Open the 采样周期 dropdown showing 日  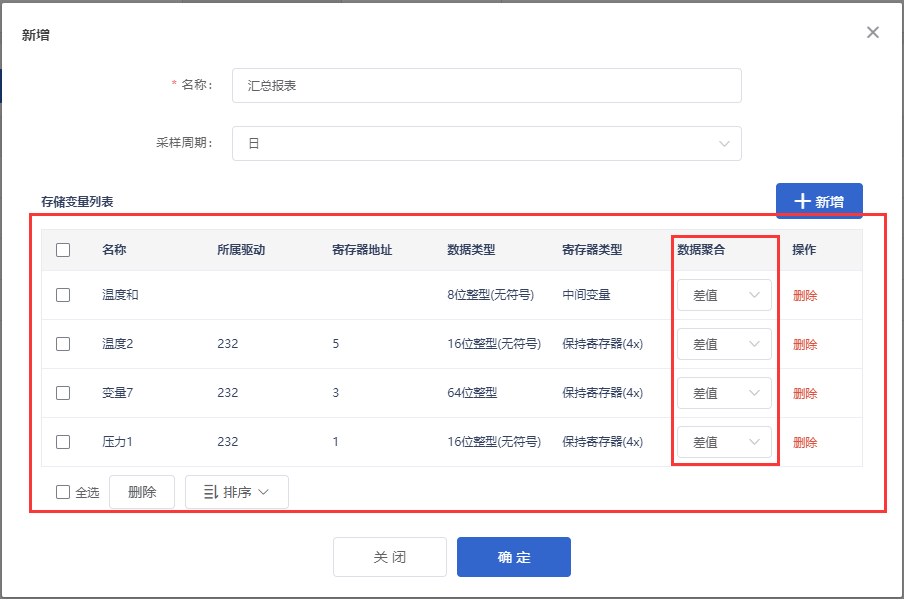487,144
